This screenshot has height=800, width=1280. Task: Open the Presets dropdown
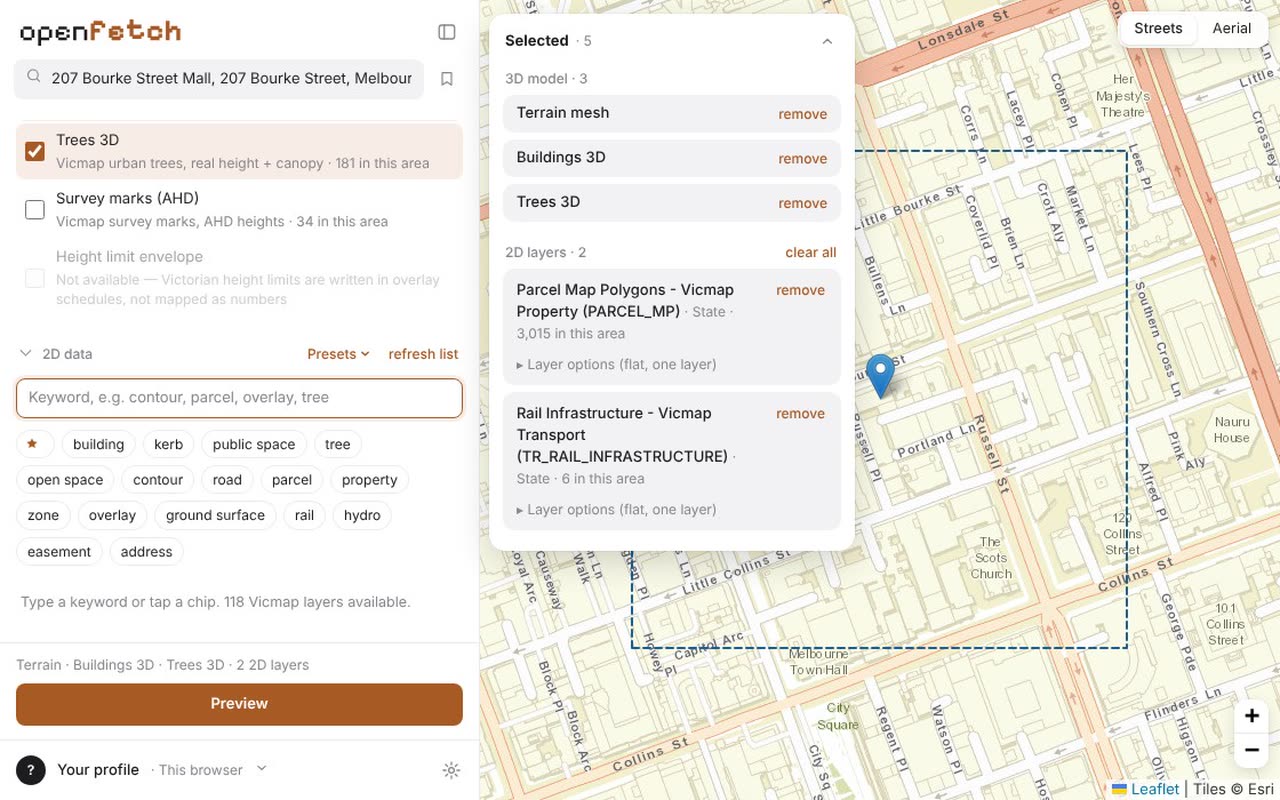tap(338, 354)
